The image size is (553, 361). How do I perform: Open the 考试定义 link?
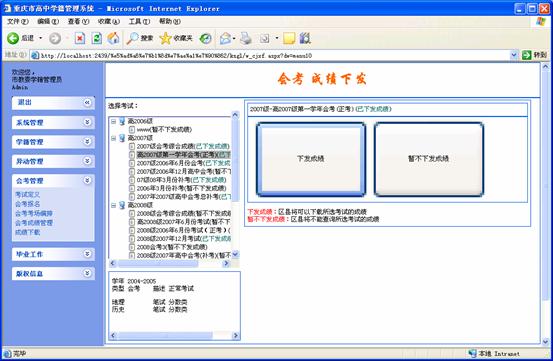tap(28, 195)
